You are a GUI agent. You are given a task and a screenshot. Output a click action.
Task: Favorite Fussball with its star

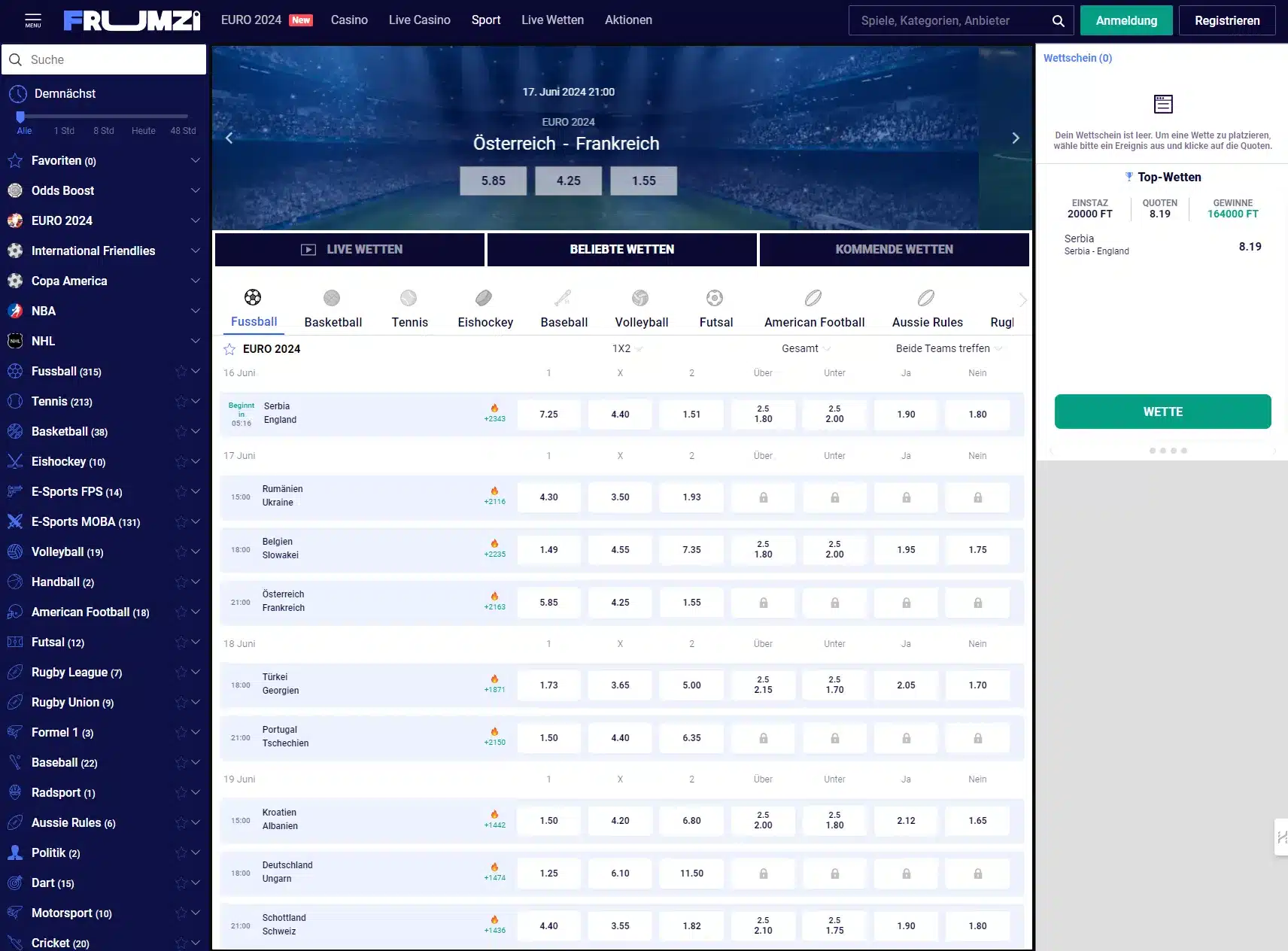click(x=181, y=371)
